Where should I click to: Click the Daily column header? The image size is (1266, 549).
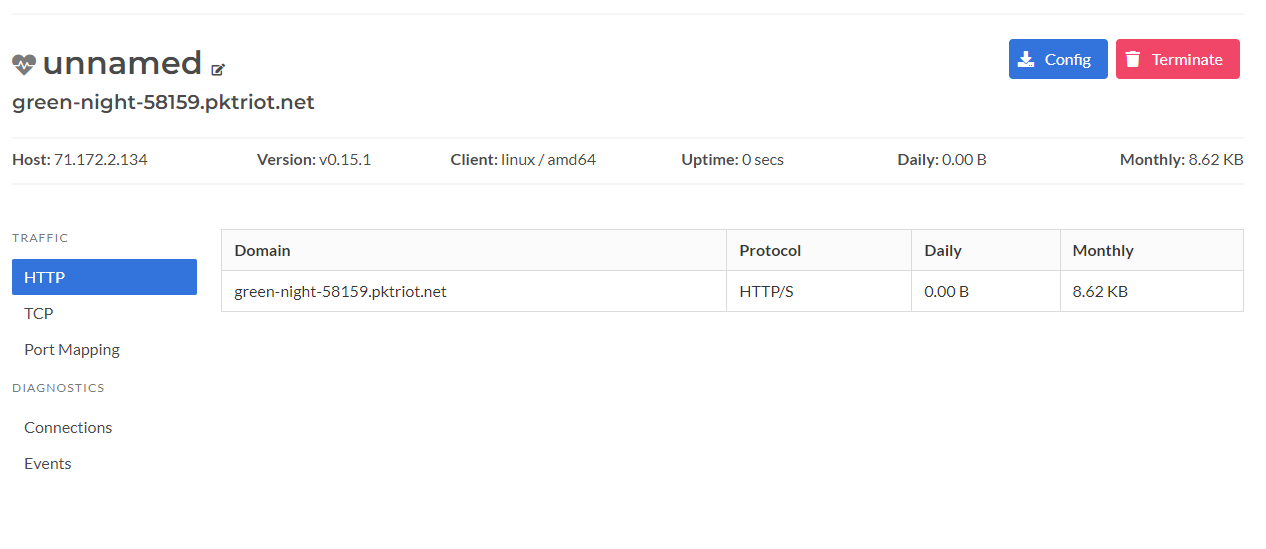pyautogui.click(x=943, y=250)
